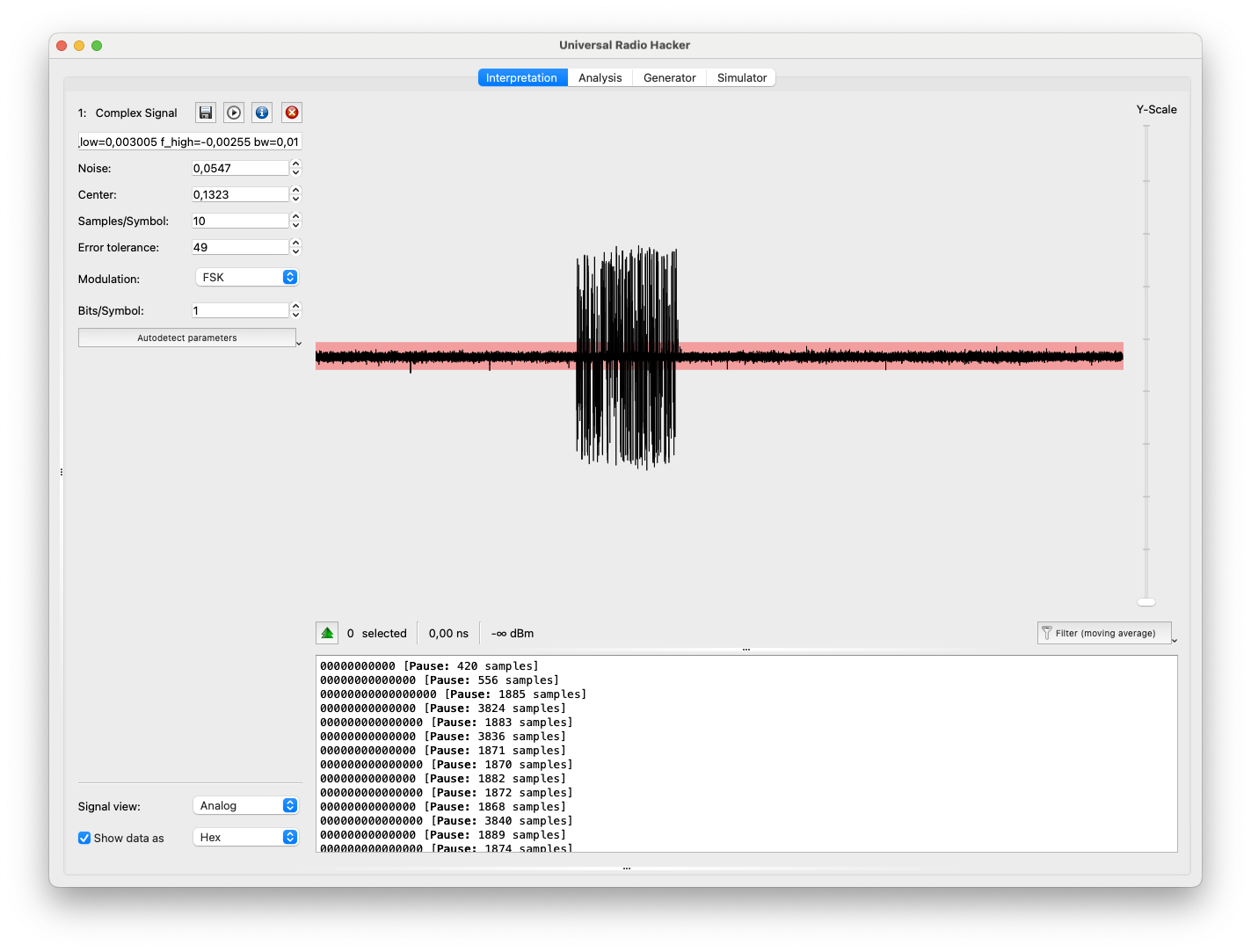Screen dimensions: 1251x952
Task: Click the green tree icon beside selection count
Action: point(327,633)
